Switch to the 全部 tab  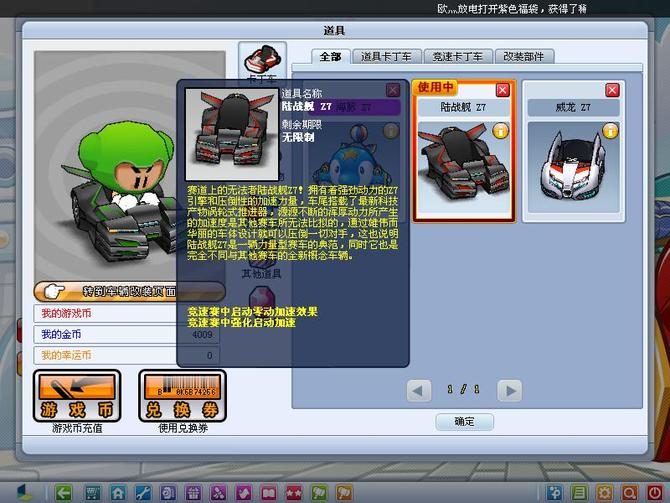tap(331, 56)
